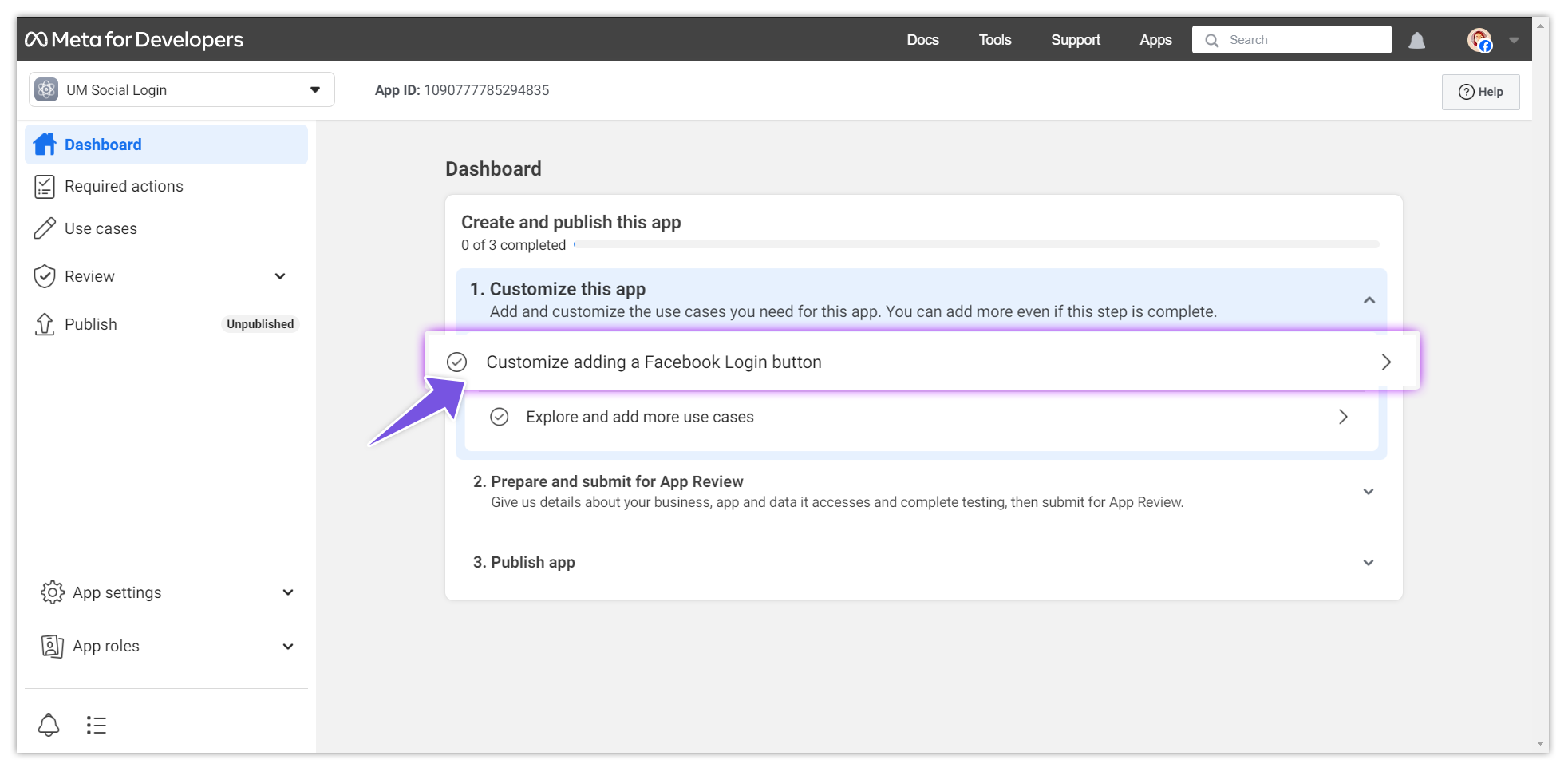Open Publish via the arrow icon
The height and width of the screenshot is (772, 1568).
(45, 324)
